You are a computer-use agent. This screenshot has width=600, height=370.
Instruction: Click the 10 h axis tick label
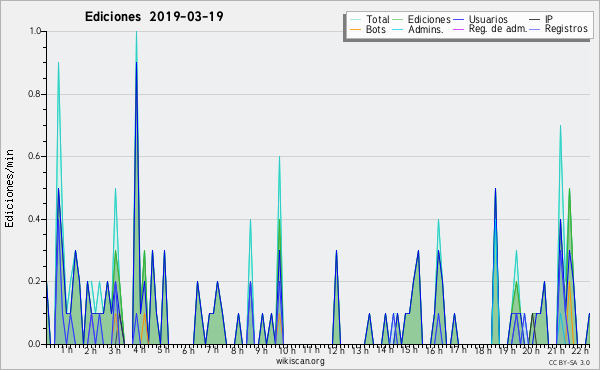[x=287, y=350]
